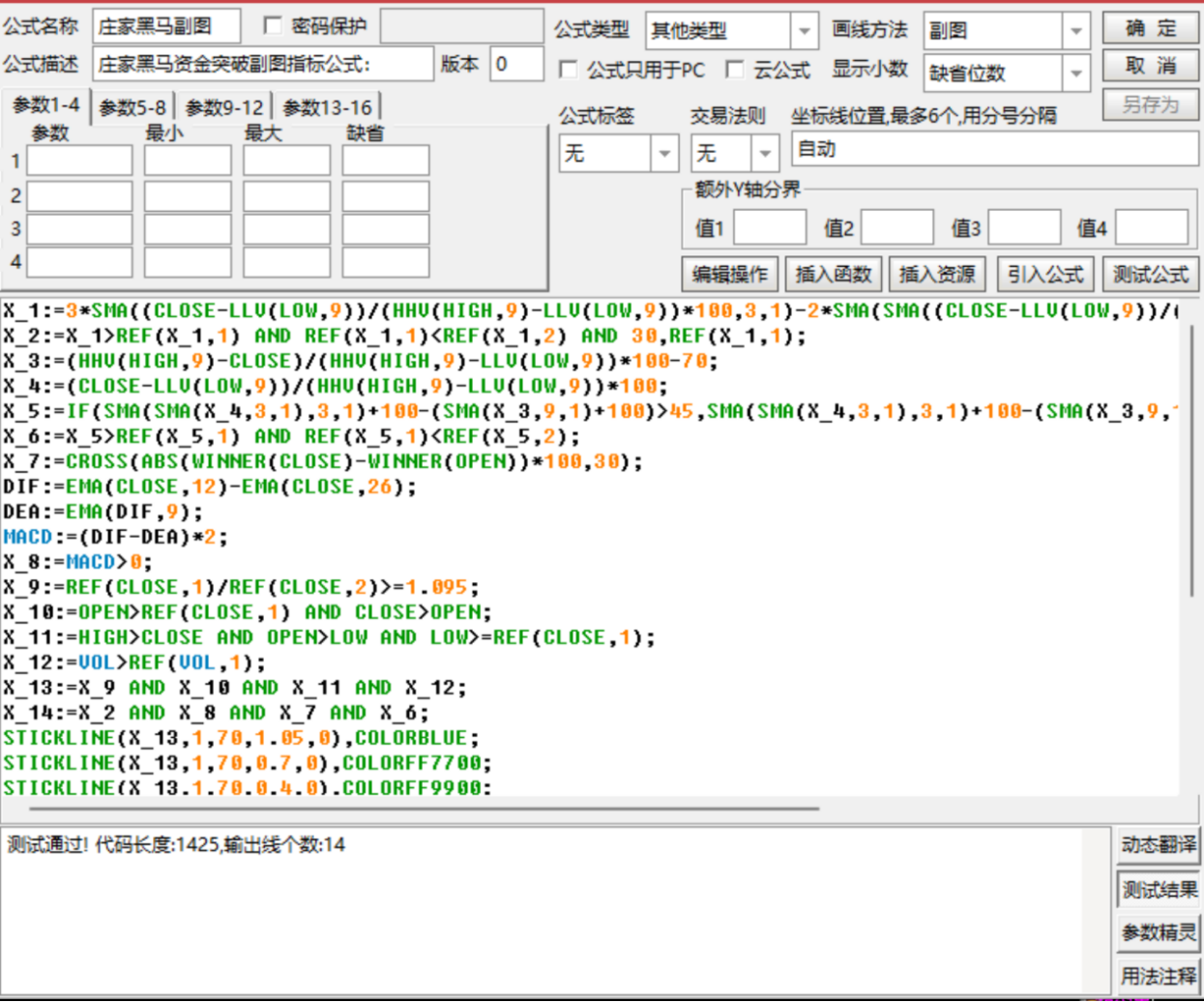The width and height of the screenshot is (1204, 1002).
Task: Open the 显示小数 dropdown
Action: click(1075, 73)
